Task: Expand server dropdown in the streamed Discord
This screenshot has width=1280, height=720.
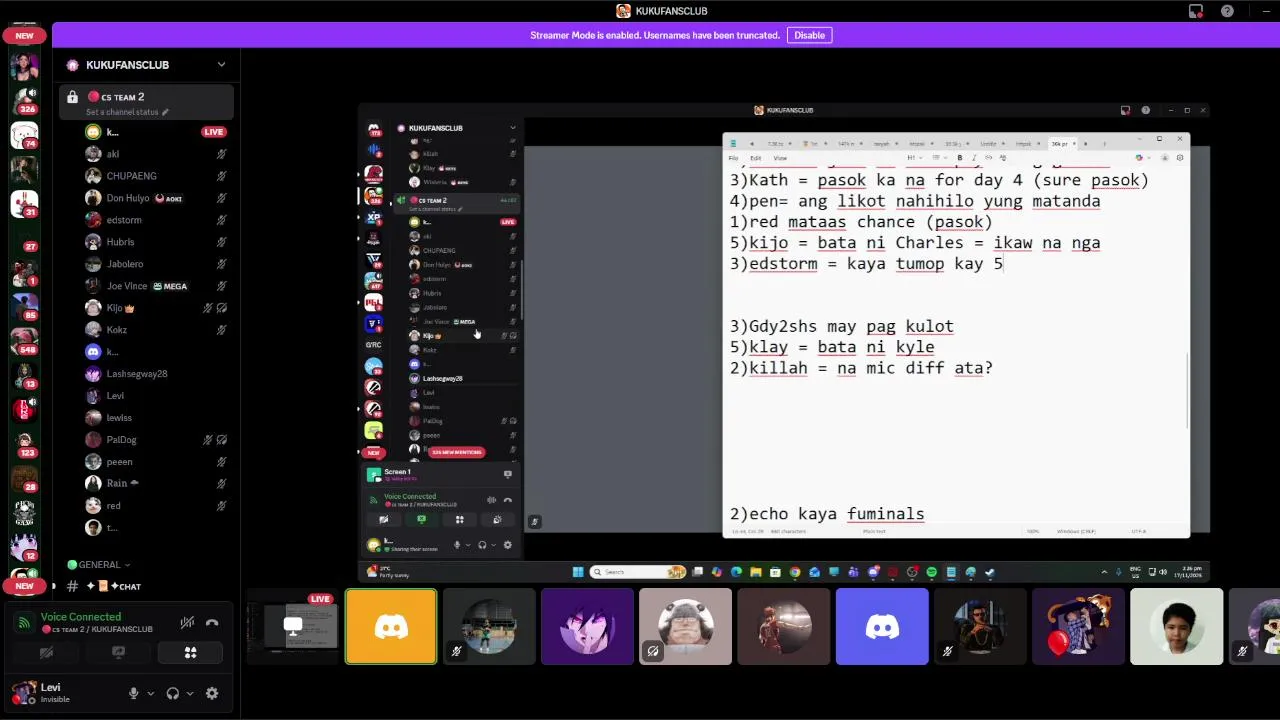Action: (x=513, y=128)
